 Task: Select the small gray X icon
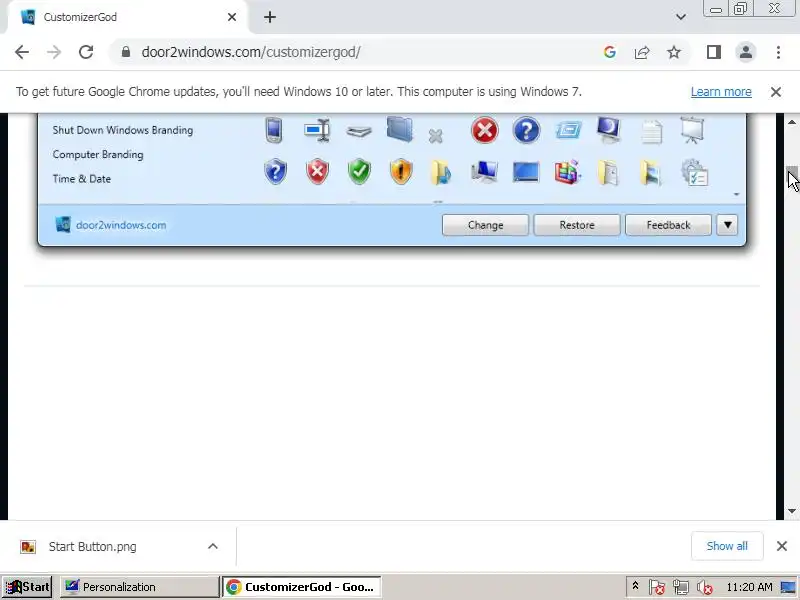click(x=435, y=136)
